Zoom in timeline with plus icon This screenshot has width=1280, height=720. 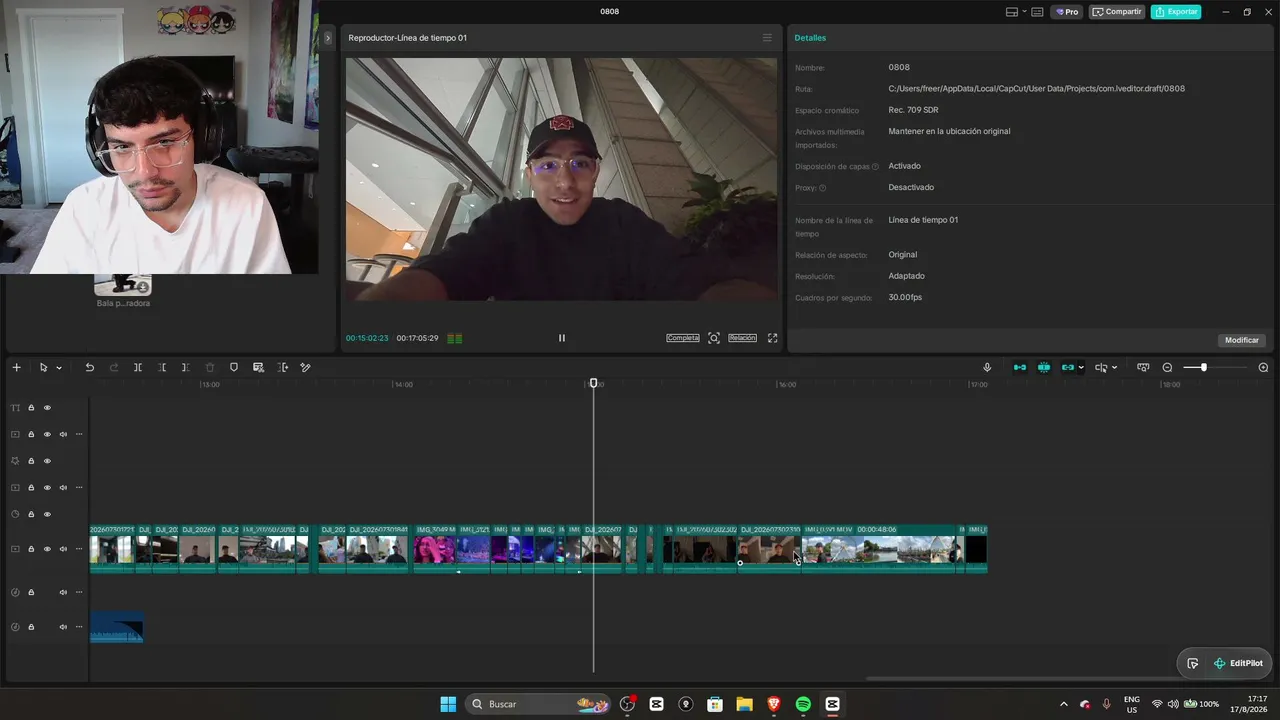tap(1263, 367)
